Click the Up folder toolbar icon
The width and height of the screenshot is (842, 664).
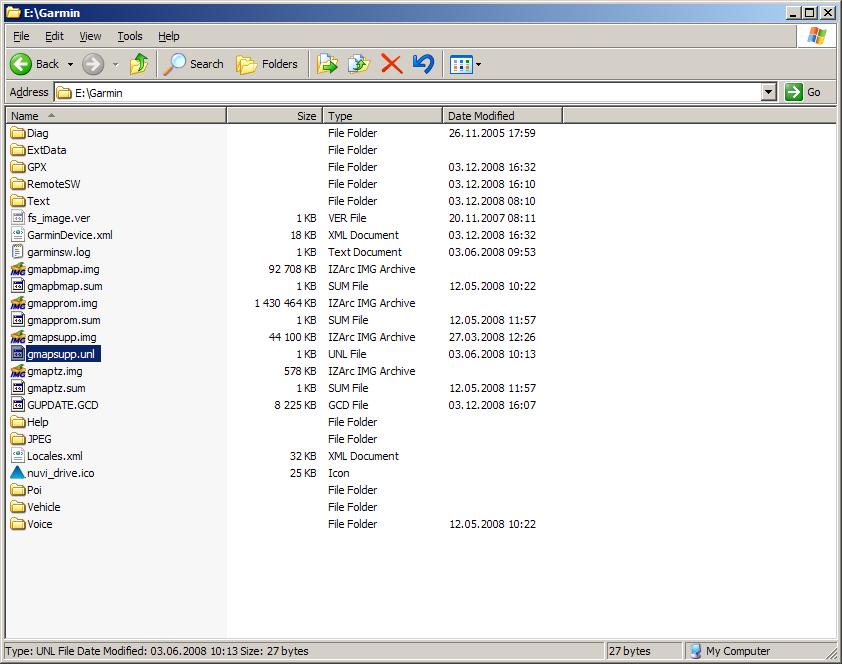(139, 64)
